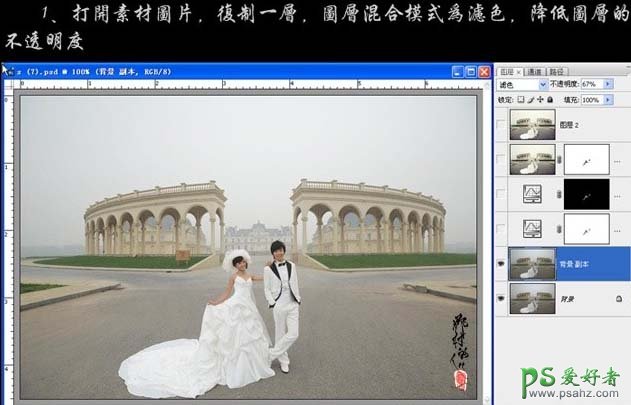631x405 pixels.
Task: Show 图层 2 using its visibility box
Action: pos(501,124)
